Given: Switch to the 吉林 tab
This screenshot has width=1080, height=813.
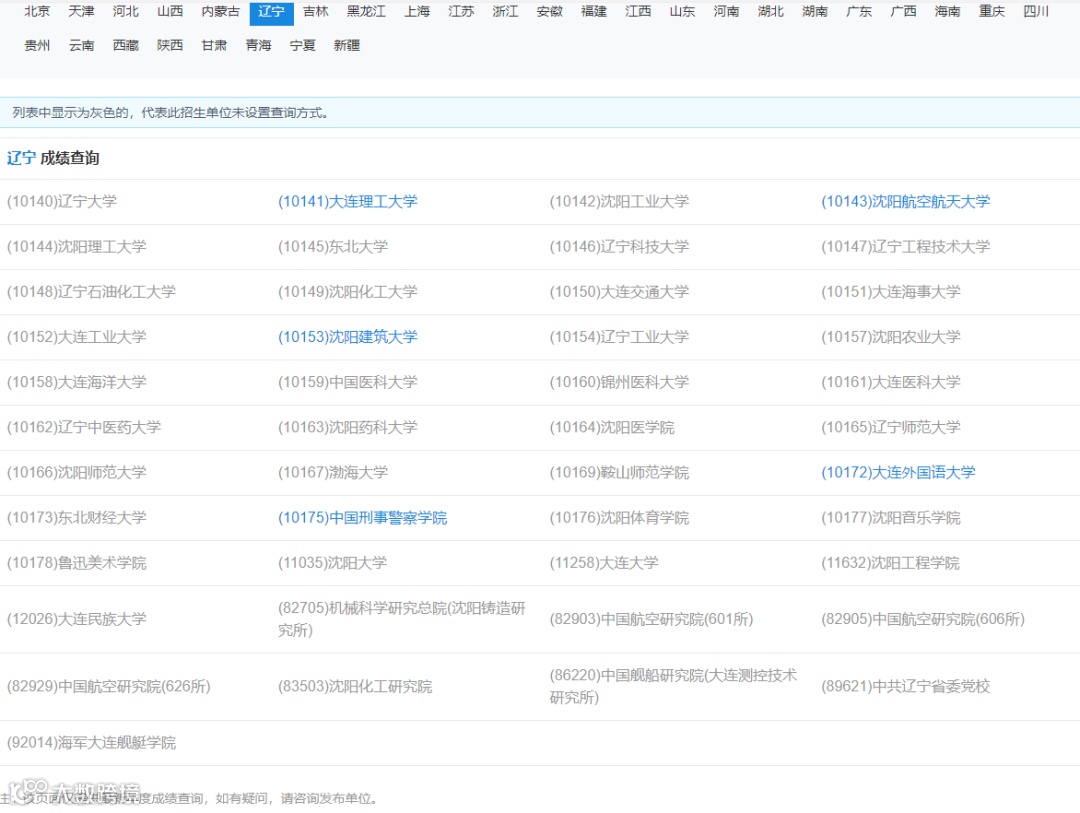Looking at the screenshot, I should pyautogui.click(x=315, y=12).
